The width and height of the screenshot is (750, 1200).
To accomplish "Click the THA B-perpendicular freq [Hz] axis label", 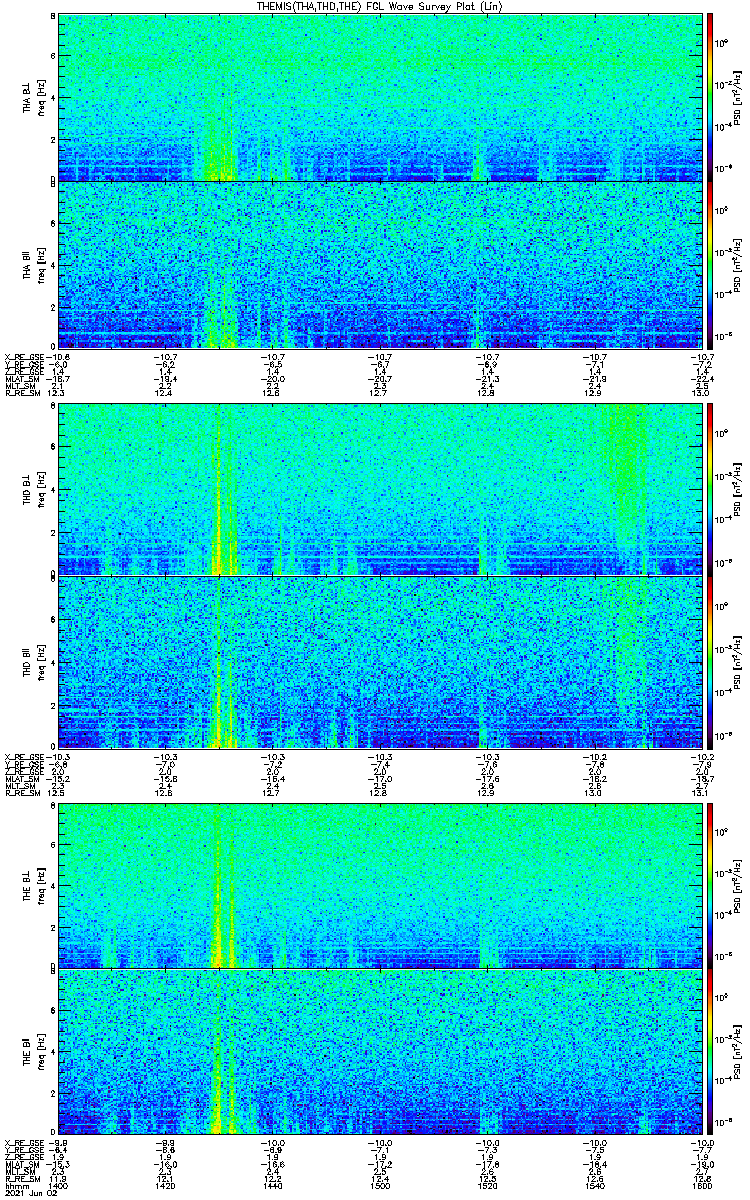I will click(x=43, y=97).
